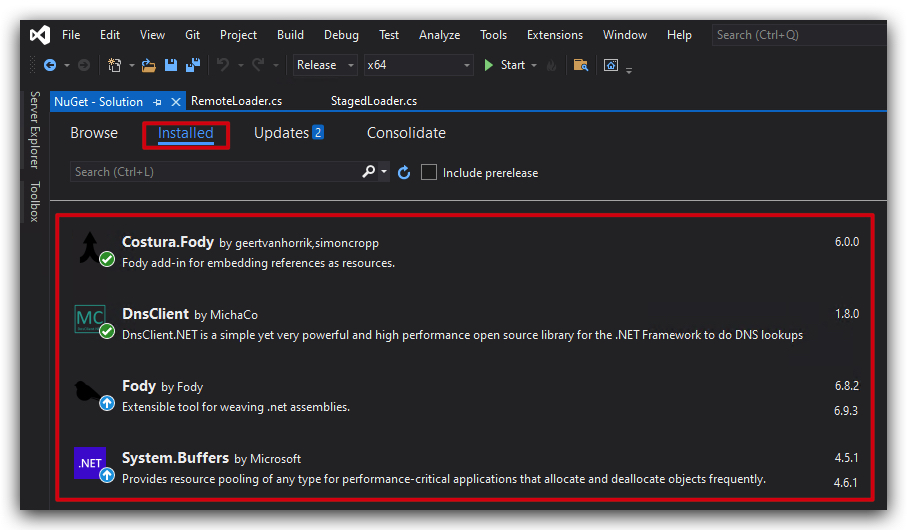Screen dimensions: 907x530
Task: Click the DnsClient version 1.8.0
Action: click(847, 314)
